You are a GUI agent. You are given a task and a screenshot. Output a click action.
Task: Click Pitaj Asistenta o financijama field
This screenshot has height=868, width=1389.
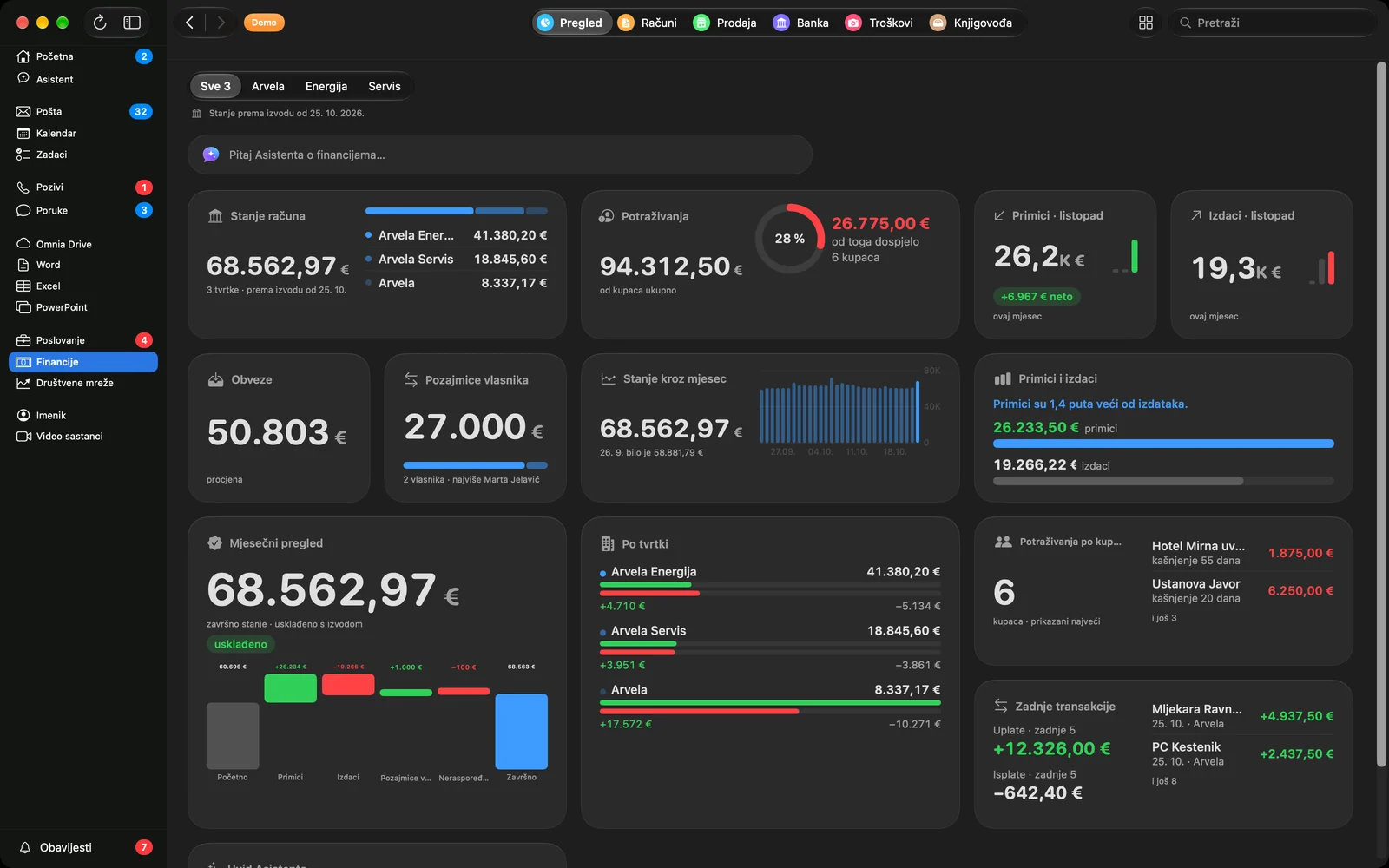pyautogui.click(x=500, y=155)
